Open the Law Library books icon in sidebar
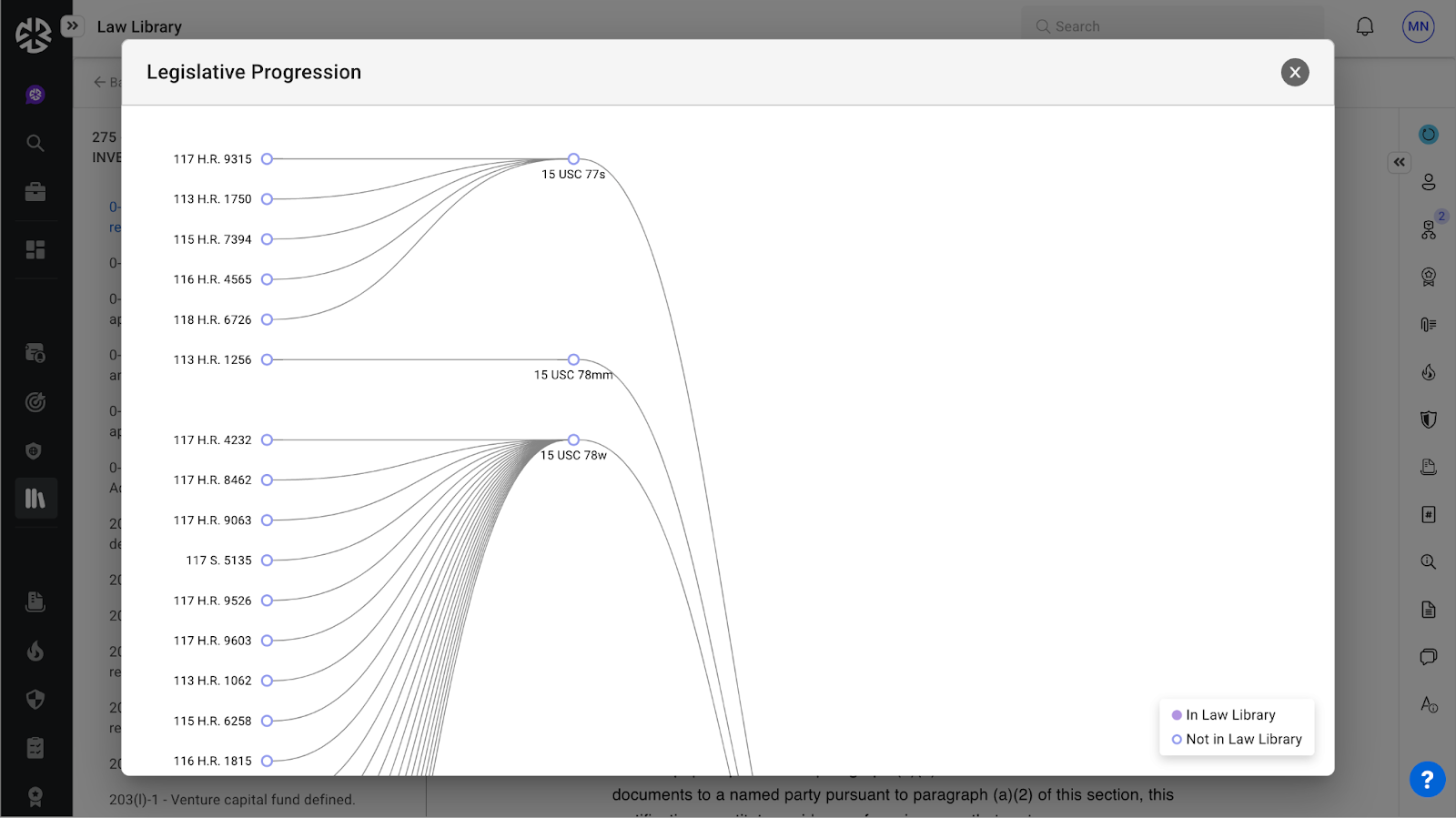This screenshot has width=1456, height=818. click(35, 499)
